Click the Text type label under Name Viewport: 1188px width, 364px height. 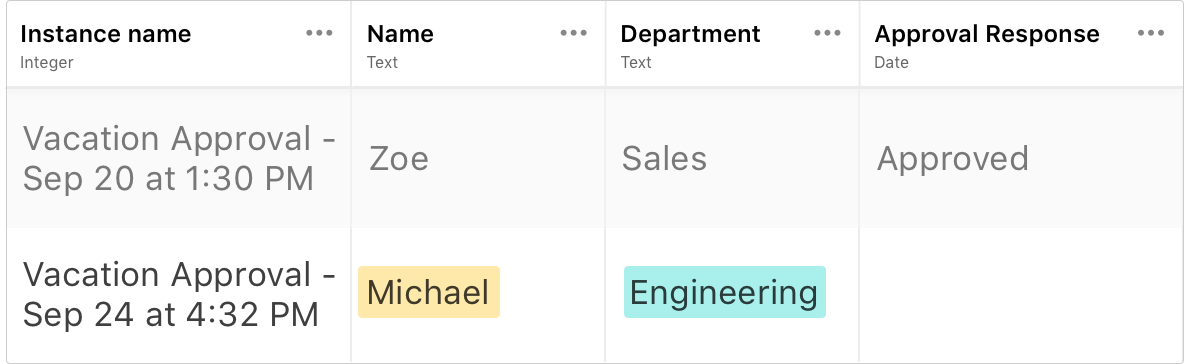tap(382, 63)
